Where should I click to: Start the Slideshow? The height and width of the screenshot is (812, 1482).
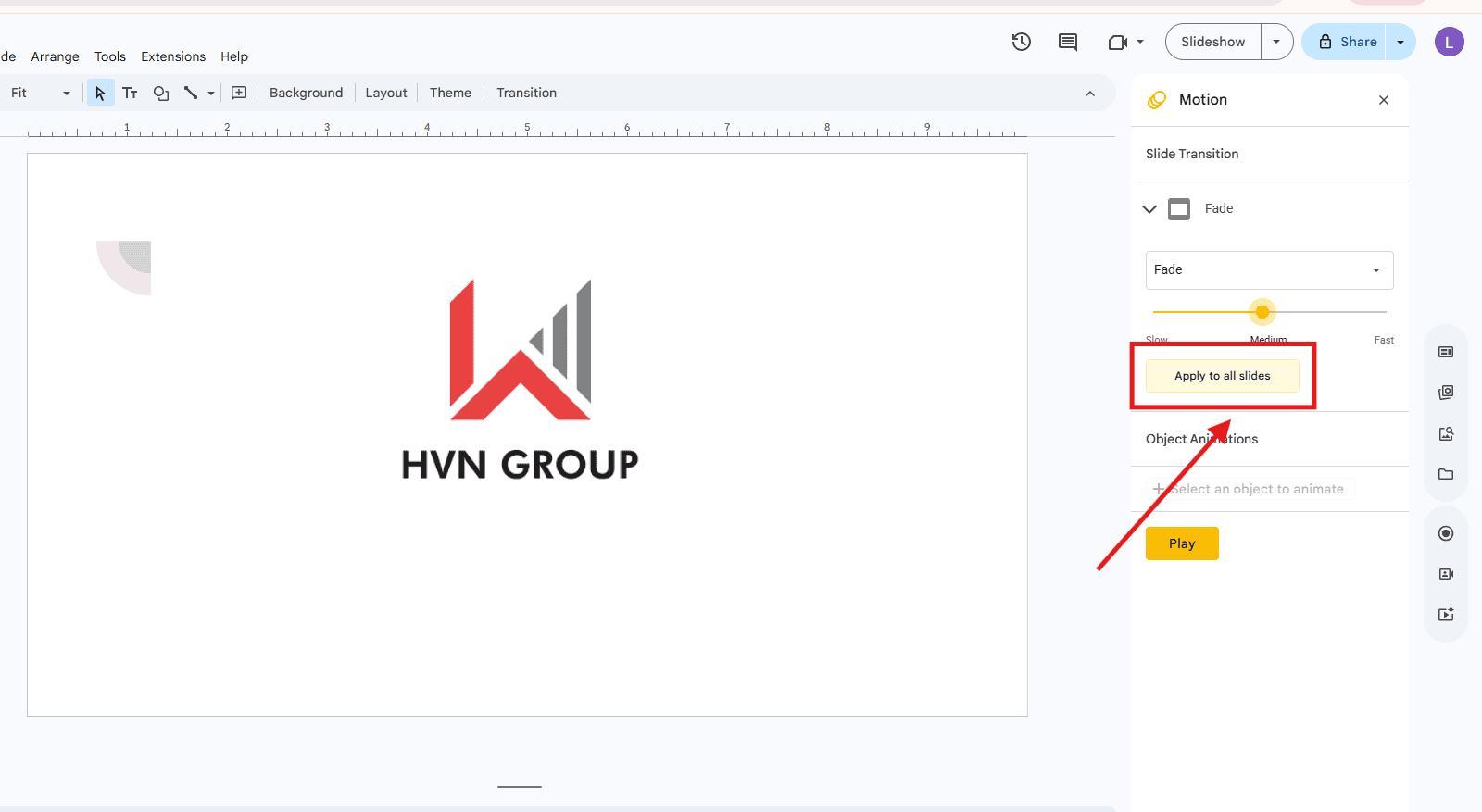coord(1213,42)
